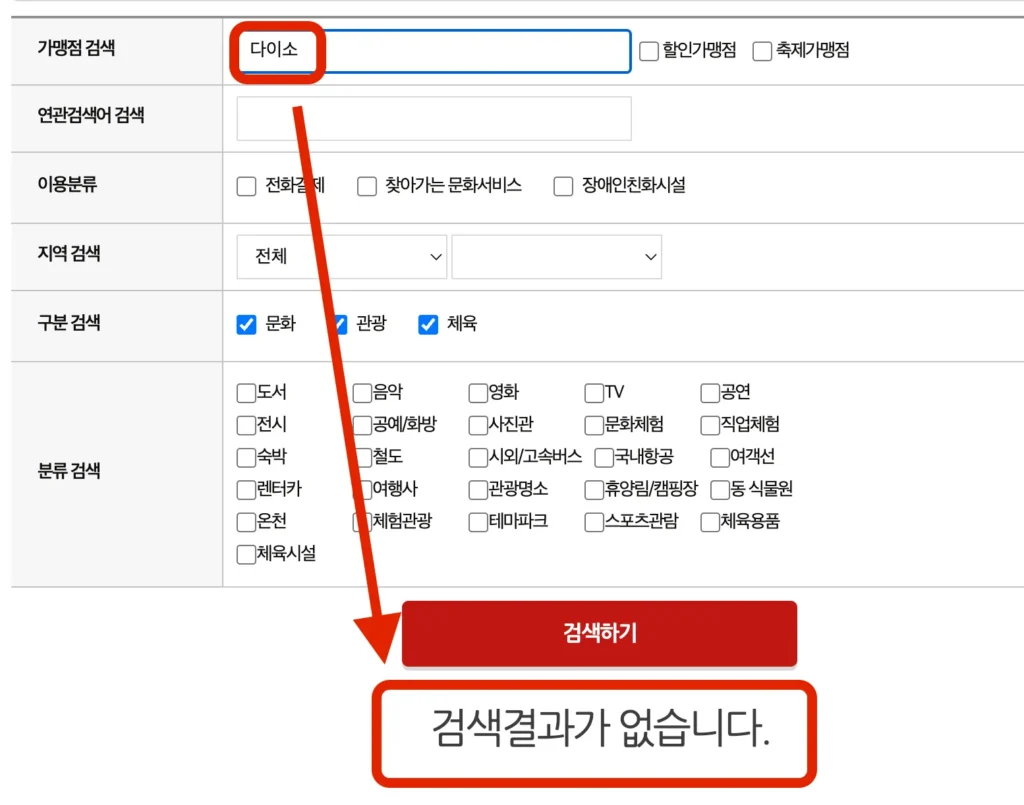1024x805 pixels.
Task: Mark the 스포츠관람 checkbox
Action: tap(594, 522)
